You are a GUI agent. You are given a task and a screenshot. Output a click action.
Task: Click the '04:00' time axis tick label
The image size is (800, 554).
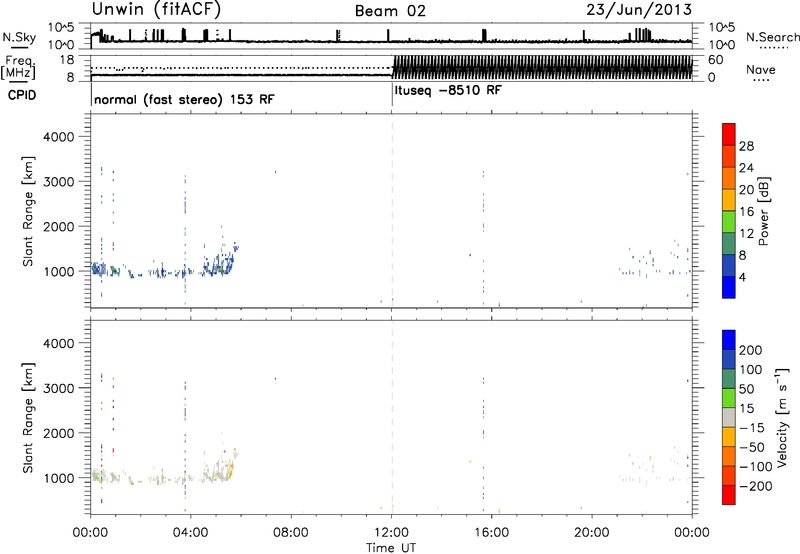click(x=190, y=533)
